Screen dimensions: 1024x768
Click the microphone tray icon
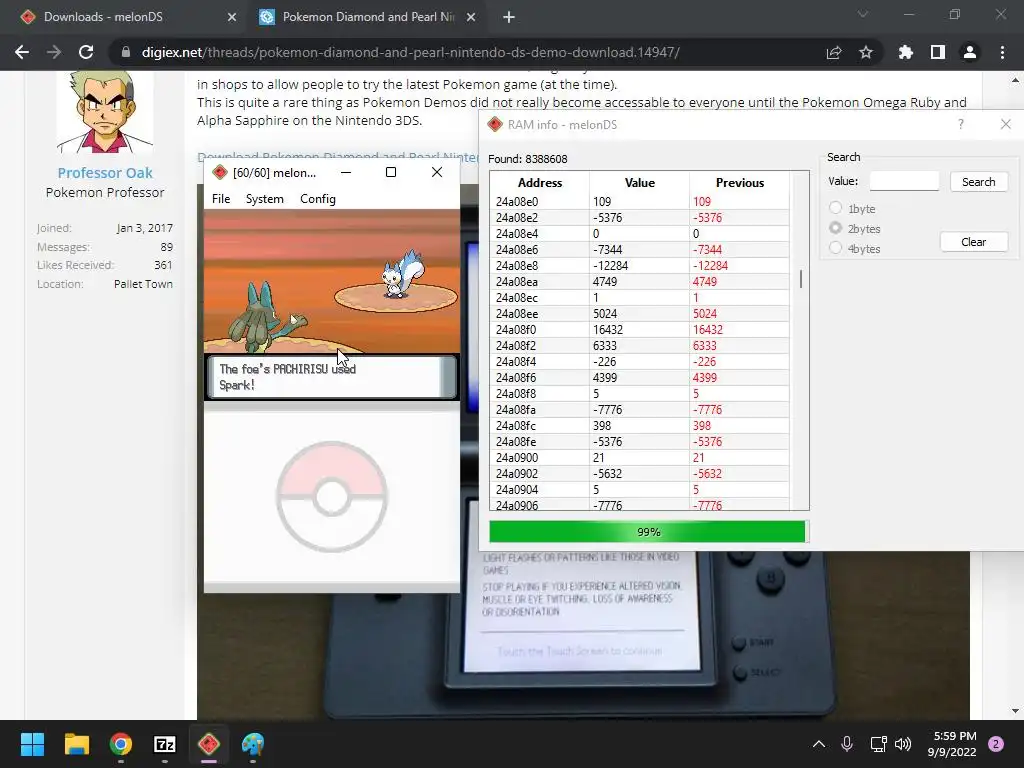(x=847, y=744)
